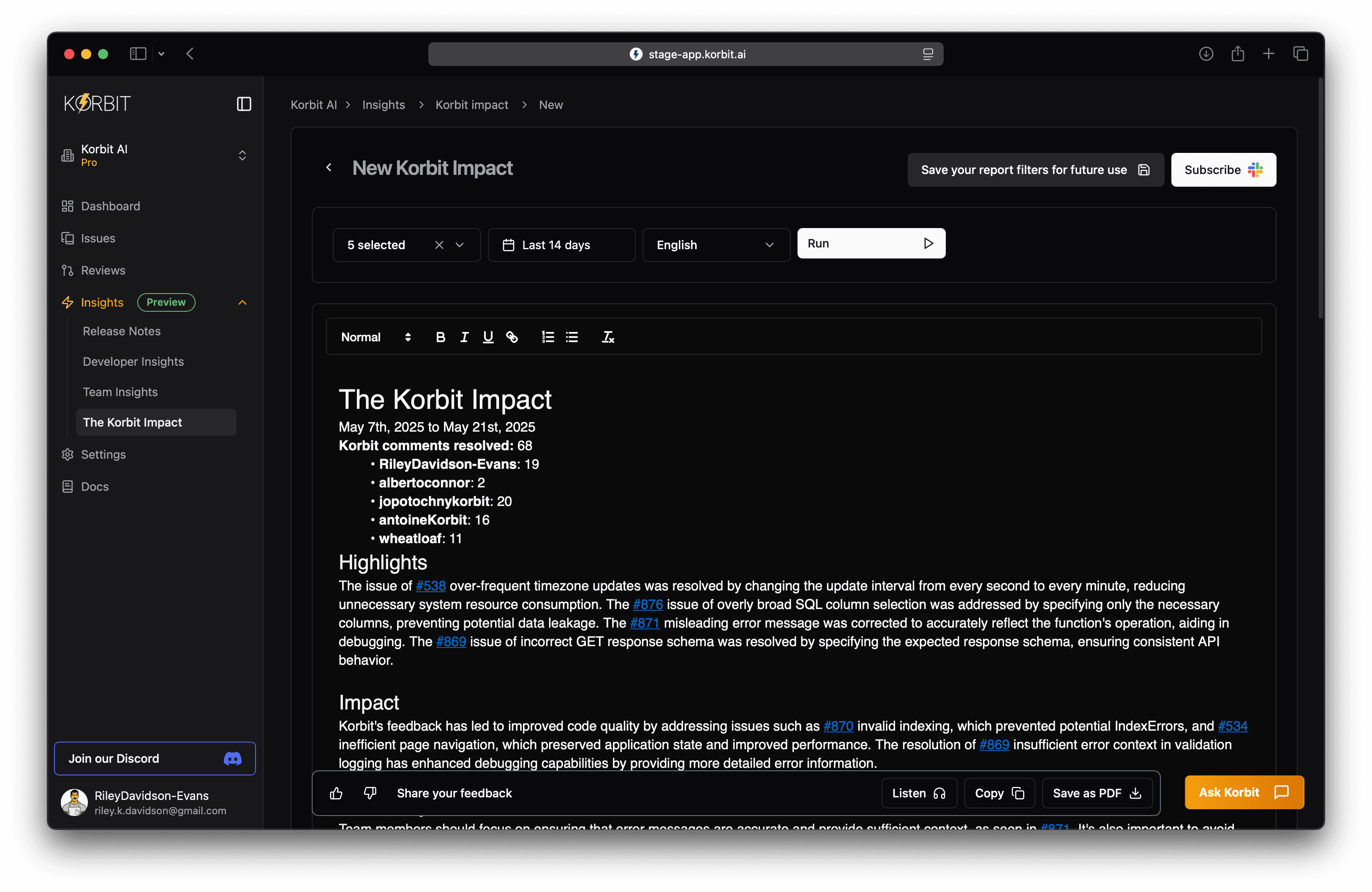Click the Preview badge next to Insights
Viewport: 1372px width, 892px height.
(166, 302)
